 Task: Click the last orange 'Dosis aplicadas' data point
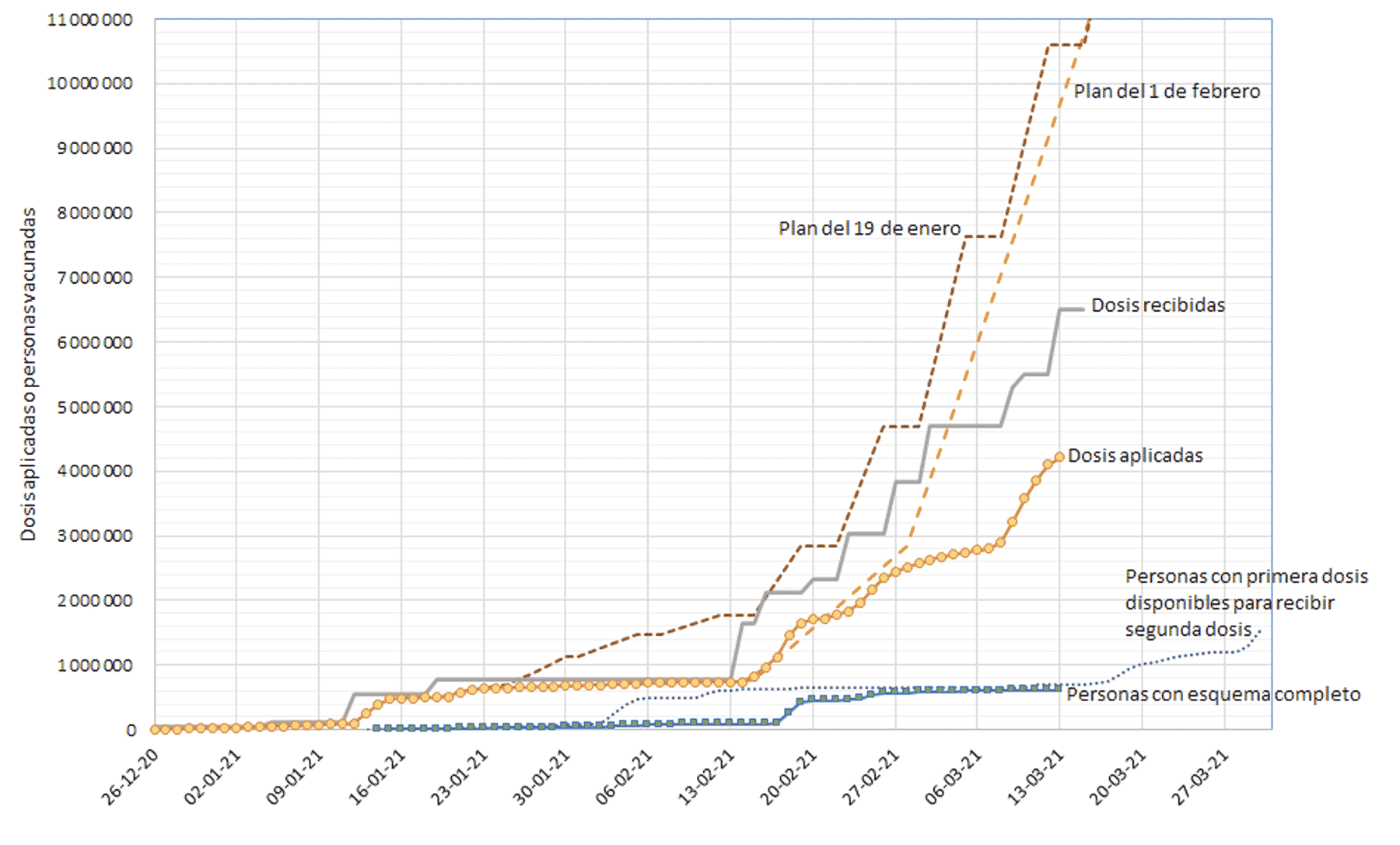click(x=1059, y=457)
